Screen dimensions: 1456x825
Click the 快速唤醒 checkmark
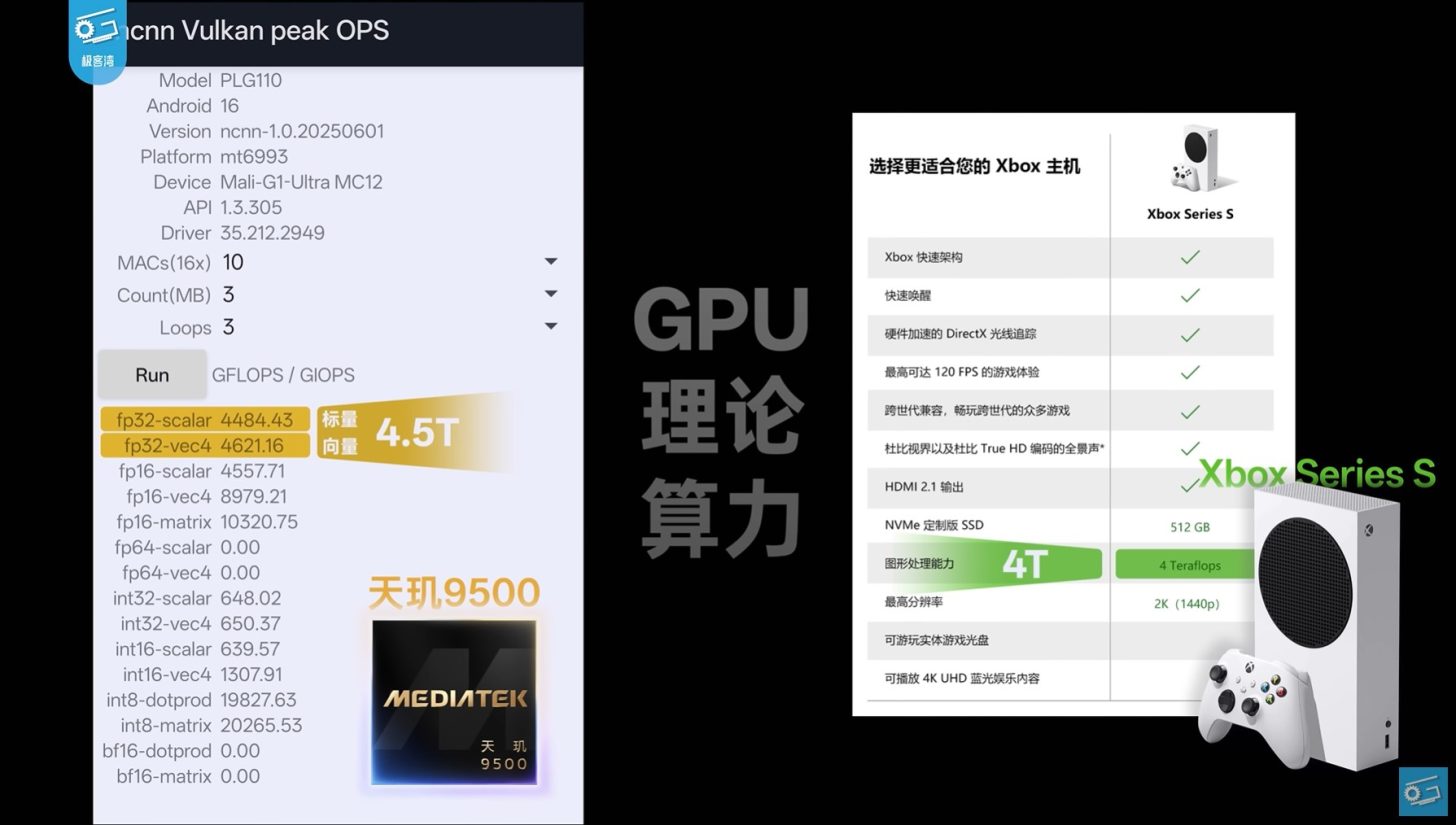point(1189,296)
